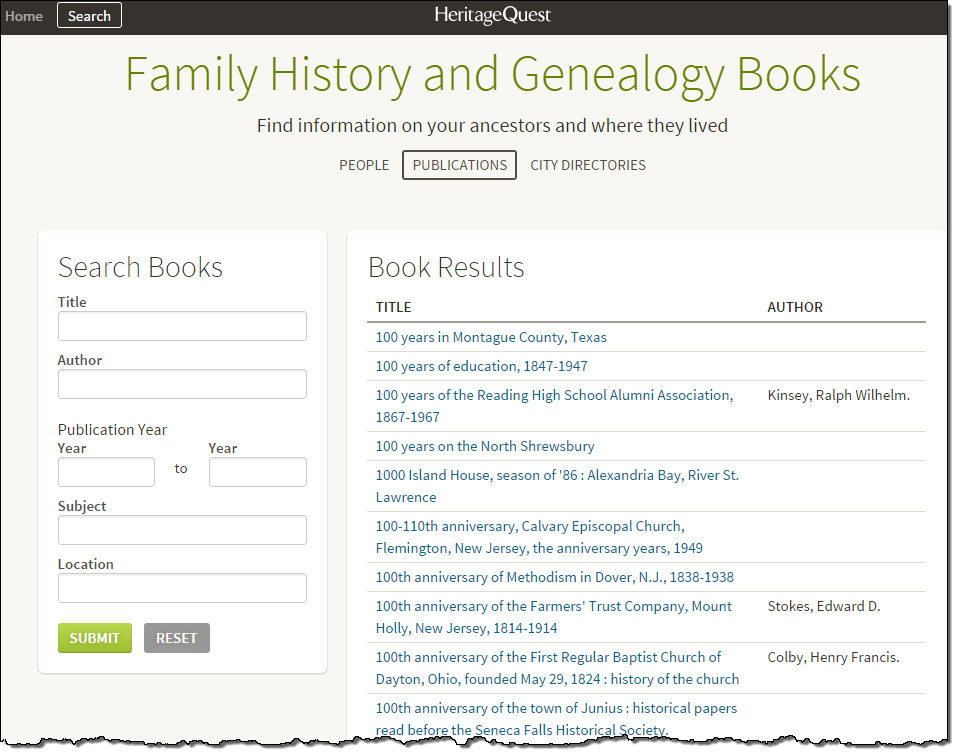The width and height of the screenshot is (957, 753).
Task: Click into the Author search field
Action: click(x=182, y=384)
